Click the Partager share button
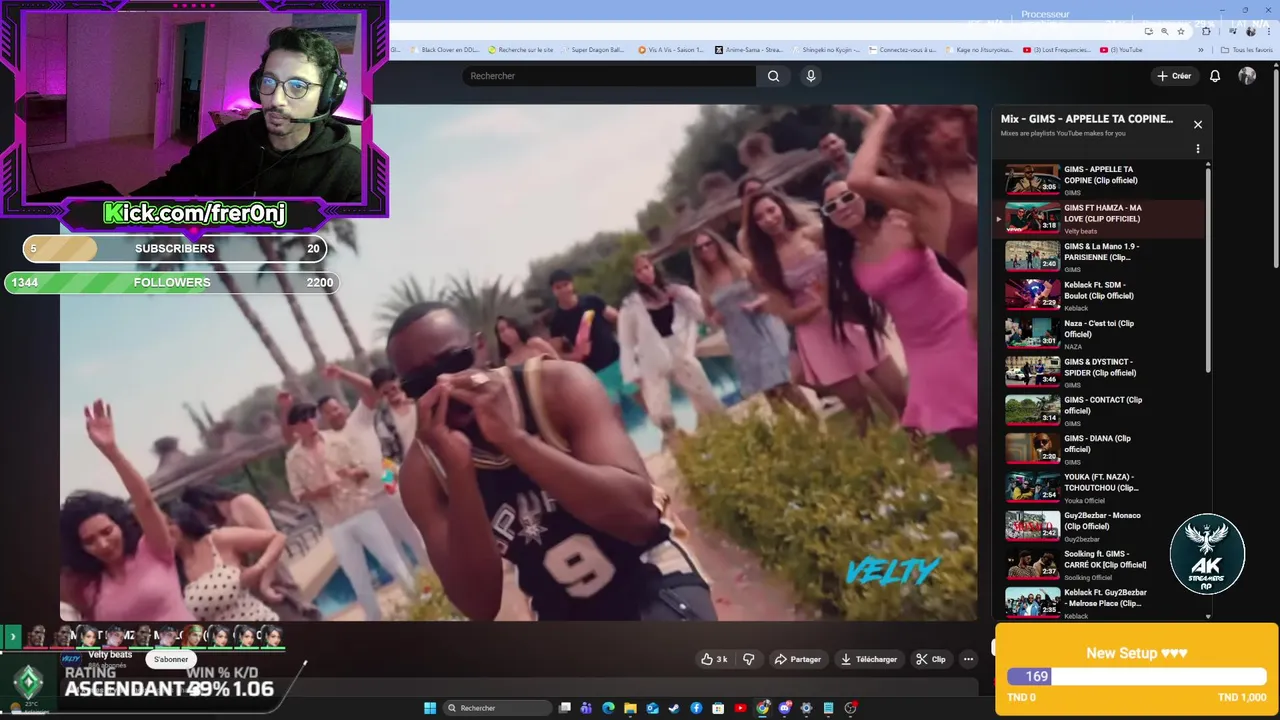Screen dimensions: 1280x720 tap(798, 659)
